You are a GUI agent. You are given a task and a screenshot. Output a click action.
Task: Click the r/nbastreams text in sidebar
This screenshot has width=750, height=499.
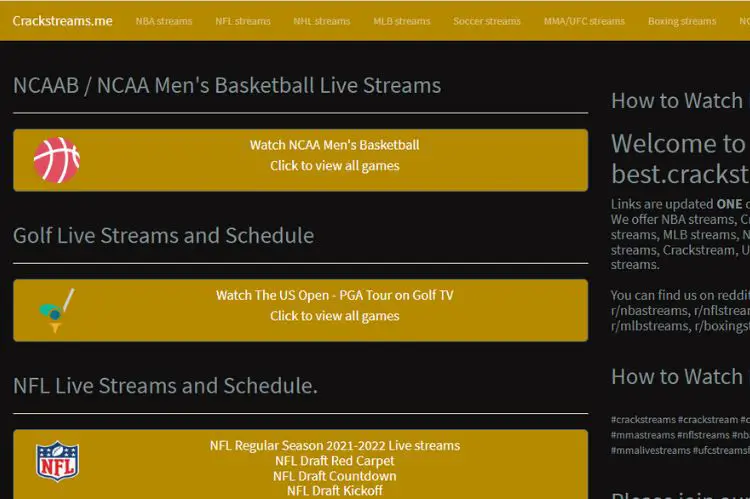coord(650,311)
